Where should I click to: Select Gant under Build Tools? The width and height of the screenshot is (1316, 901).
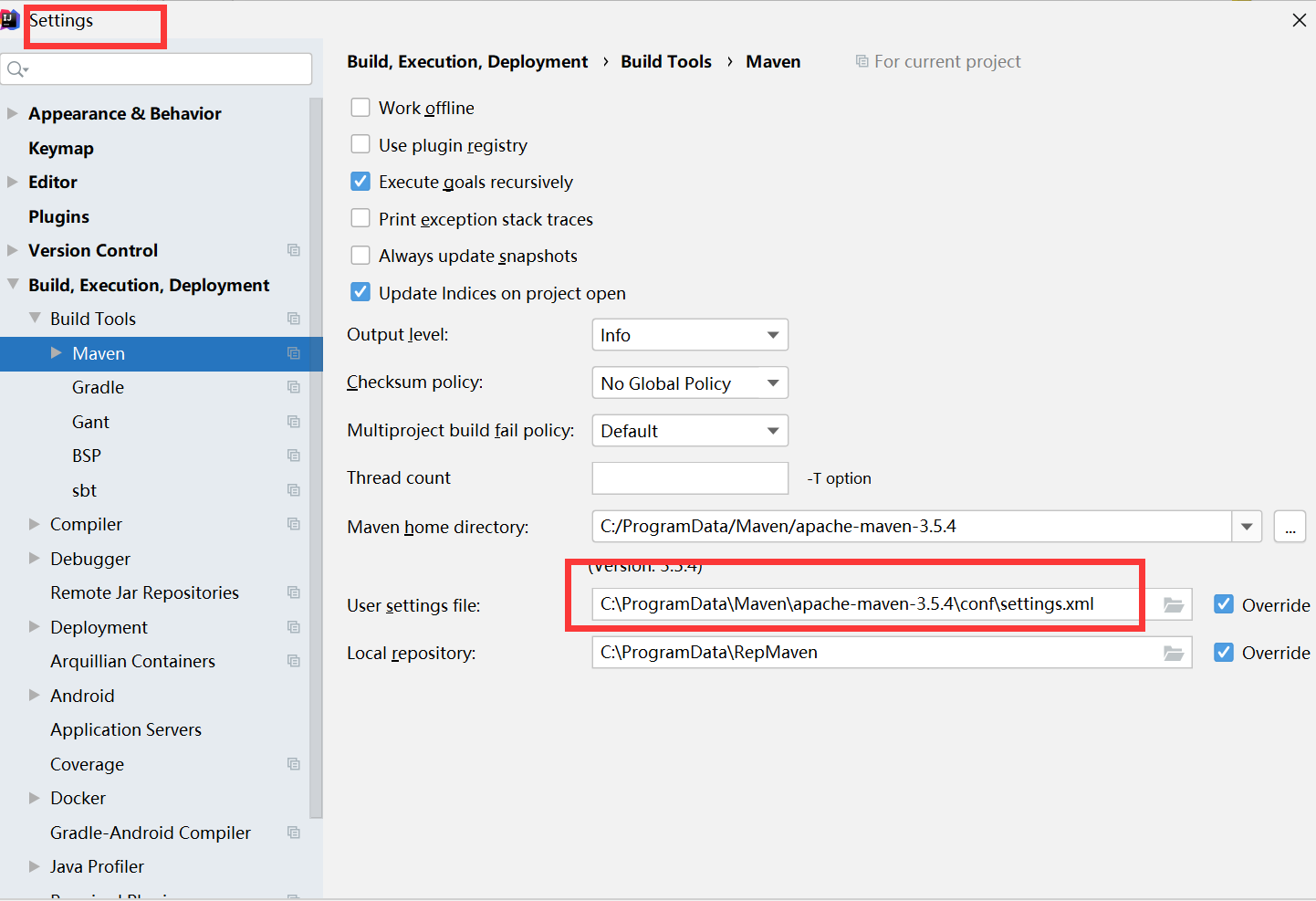tap(90, 422)
